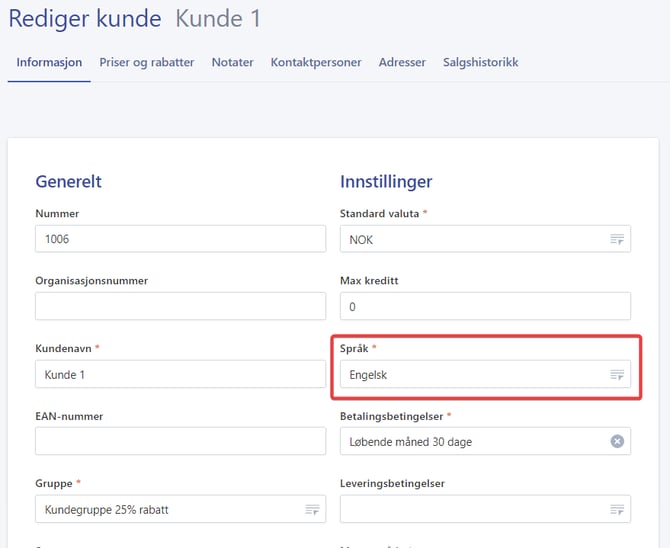The width and height of the screenshot is (670, 548).
Task: Select the Adresser tab
Action: (x=402, y=62)
